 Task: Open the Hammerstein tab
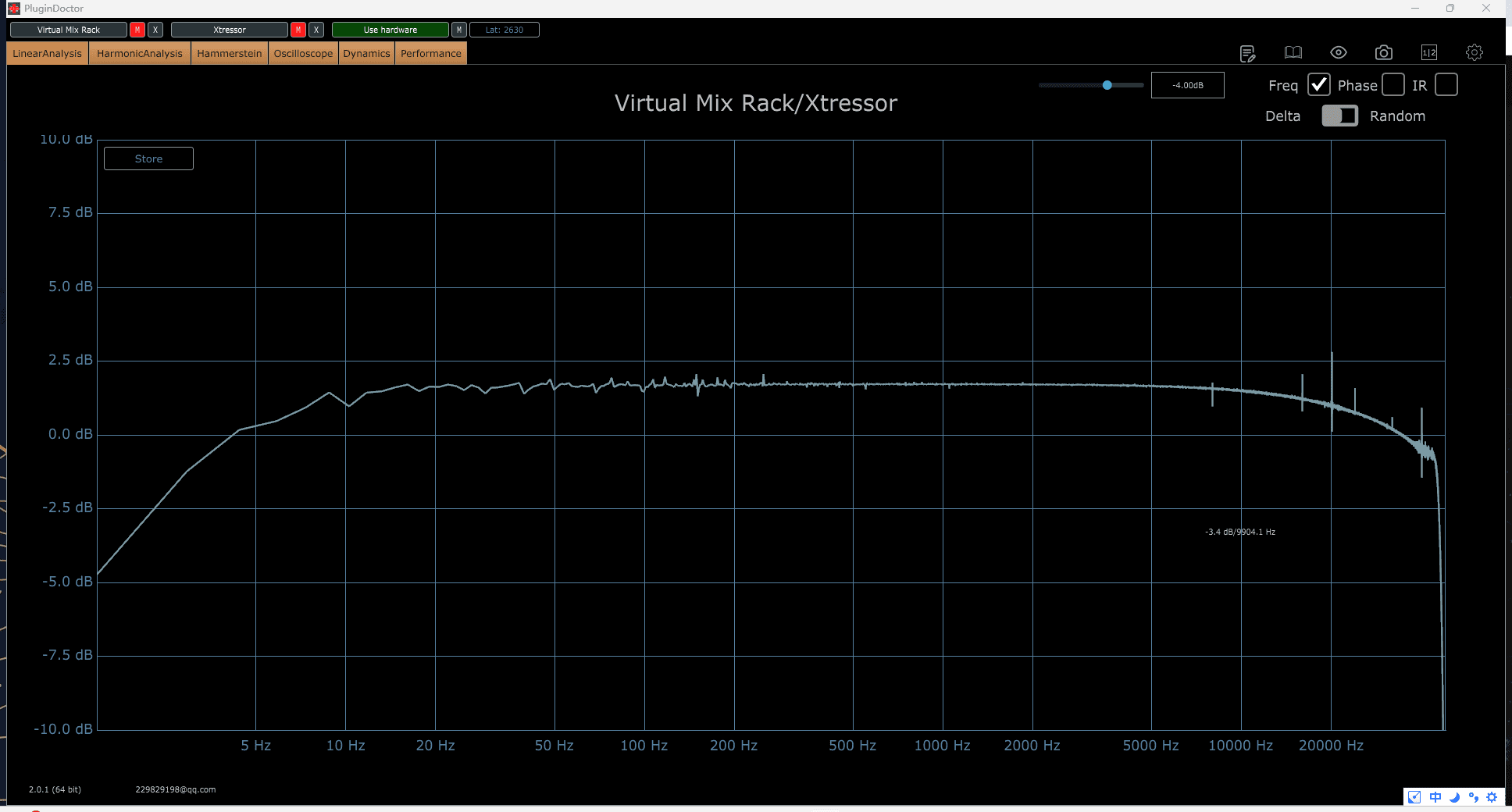tap(230, 53)
